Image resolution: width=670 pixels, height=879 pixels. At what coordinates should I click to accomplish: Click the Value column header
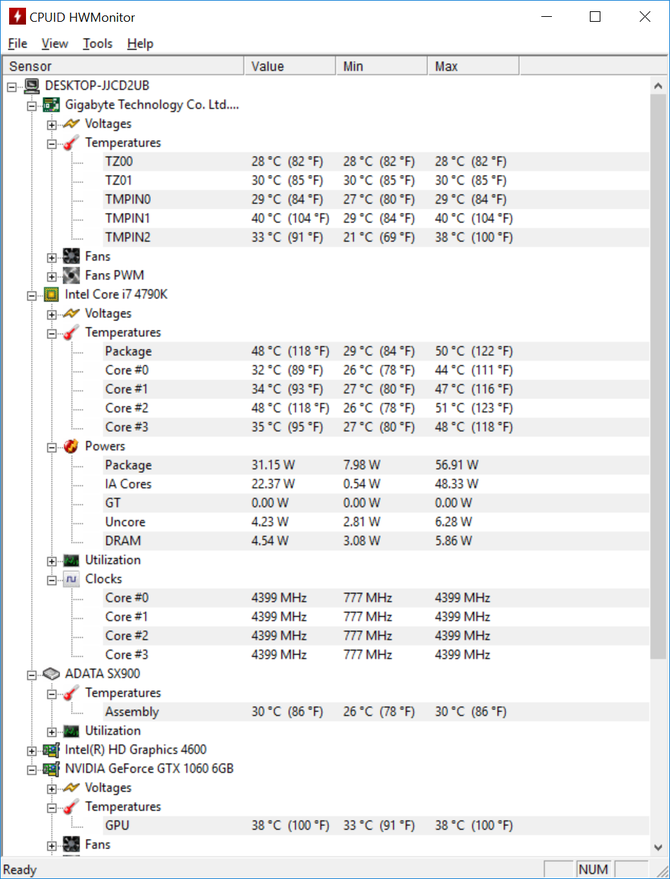[x=290, y=66]
